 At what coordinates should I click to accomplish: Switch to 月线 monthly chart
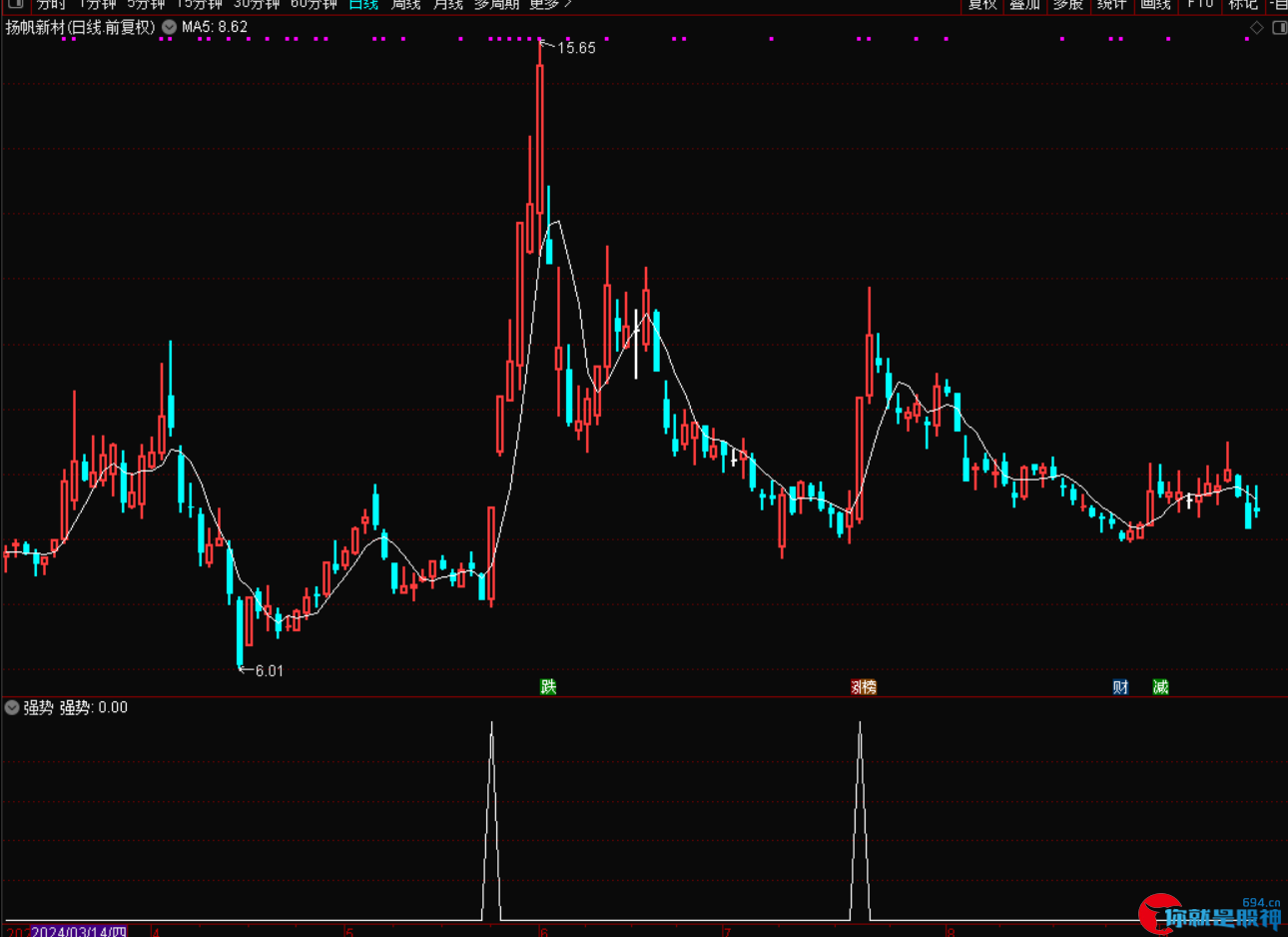click(448, 4)
